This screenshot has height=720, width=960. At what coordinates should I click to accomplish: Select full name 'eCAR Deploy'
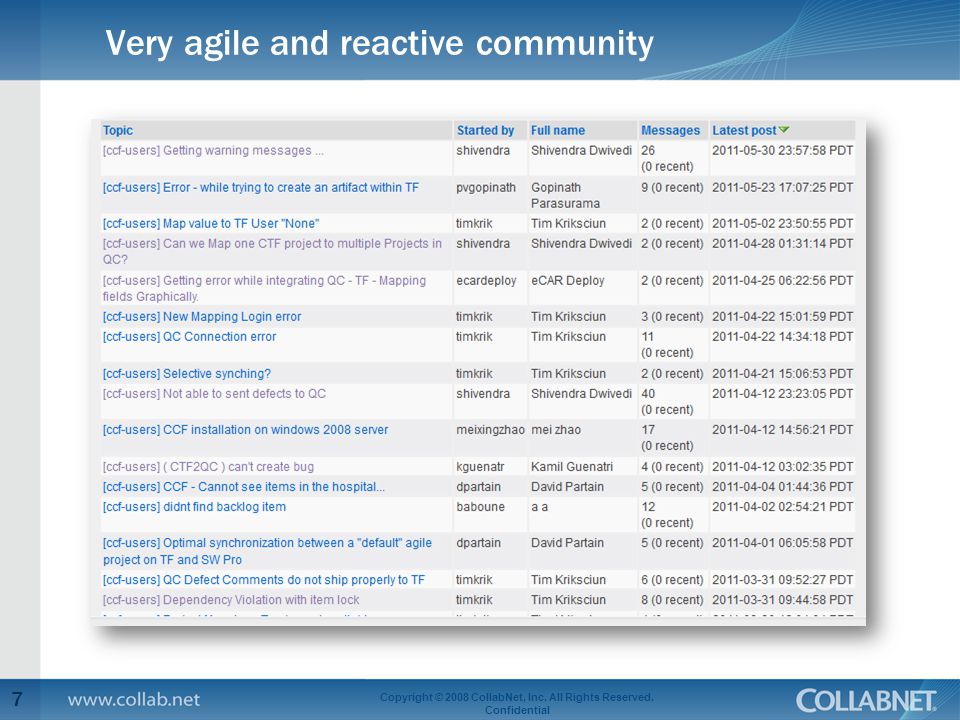[568, 280]
